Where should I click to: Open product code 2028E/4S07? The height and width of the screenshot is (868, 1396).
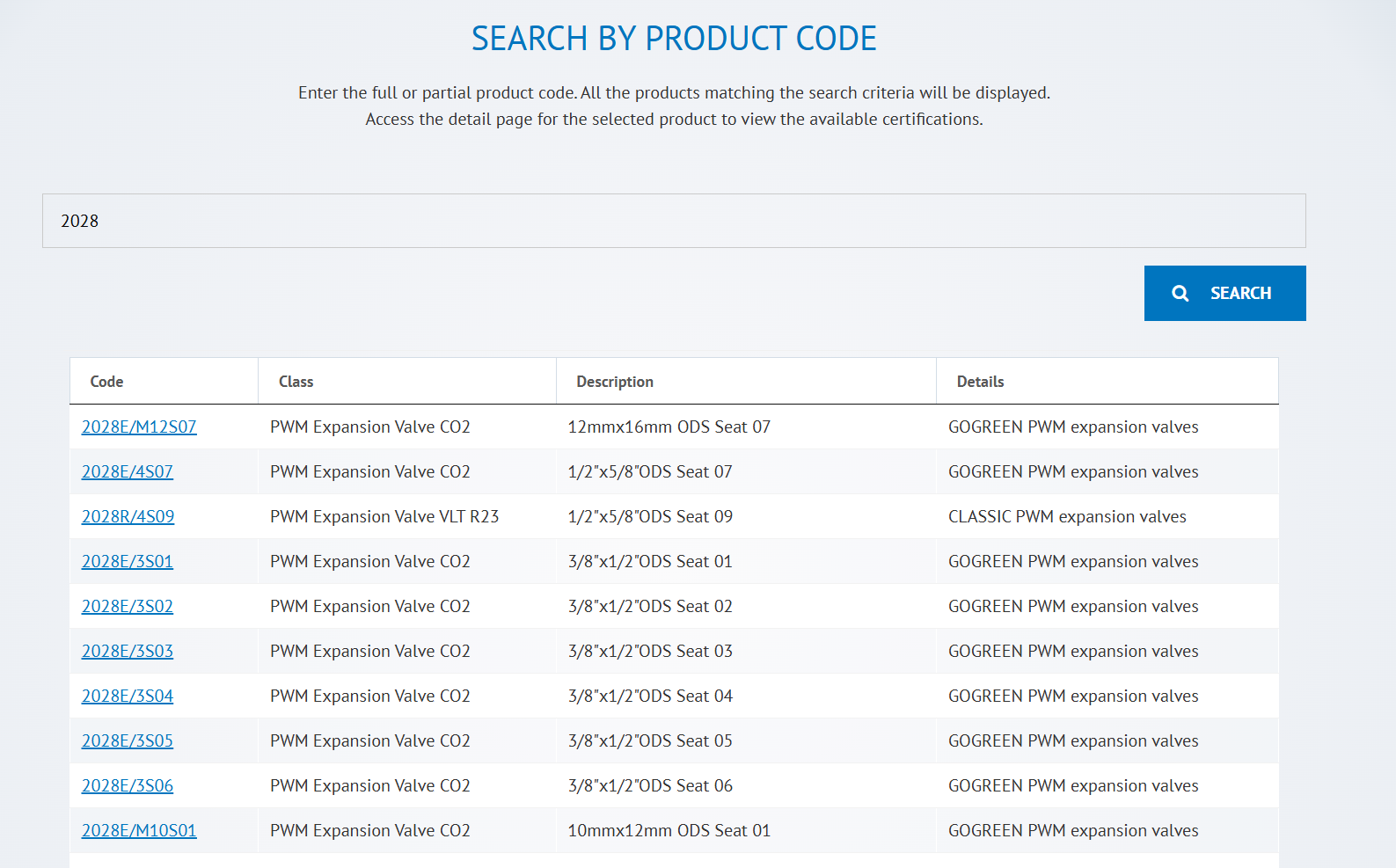[x=128, y=471]
